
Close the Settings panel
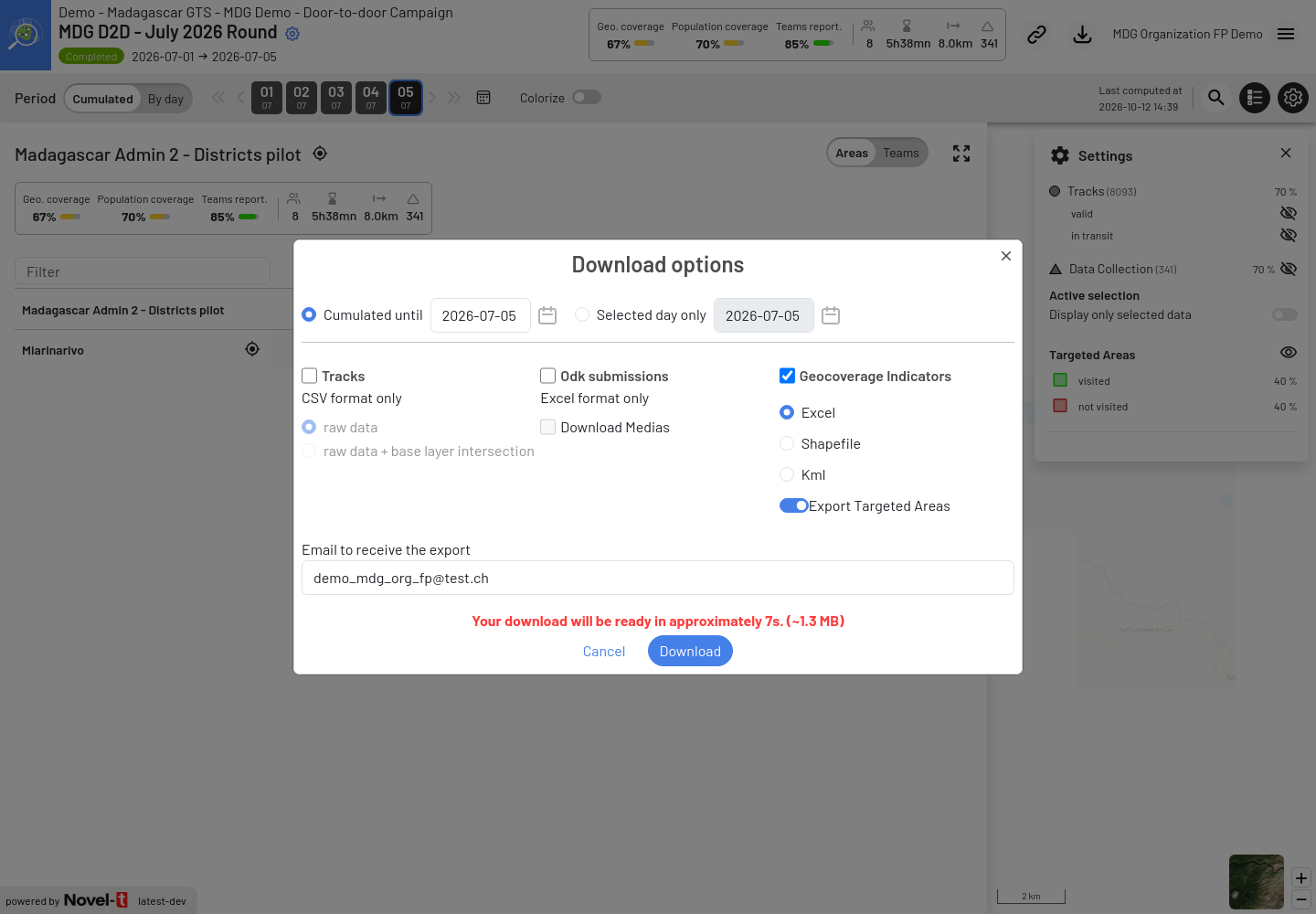pyautogui.click(x=1286, y=153)
